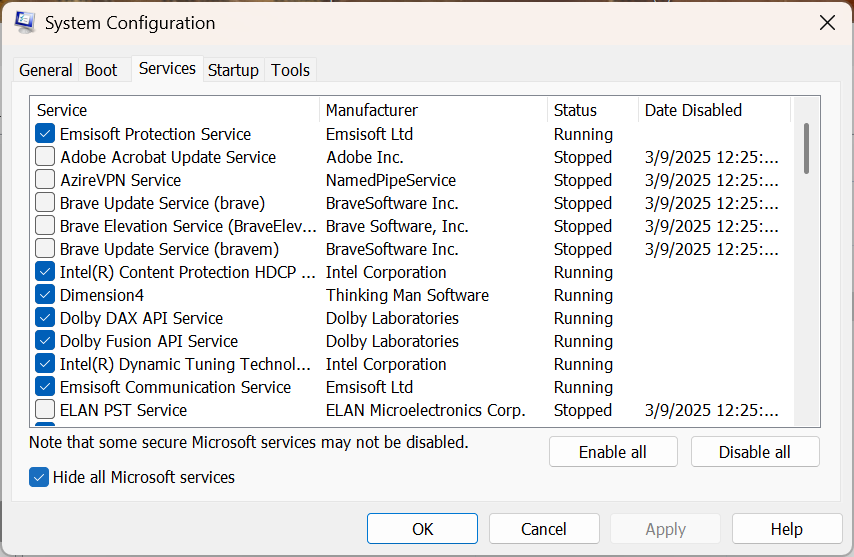Click Dolby Fusion API Service name
Viewport: 854px width, 557px height.
click(x=149, y=341)
